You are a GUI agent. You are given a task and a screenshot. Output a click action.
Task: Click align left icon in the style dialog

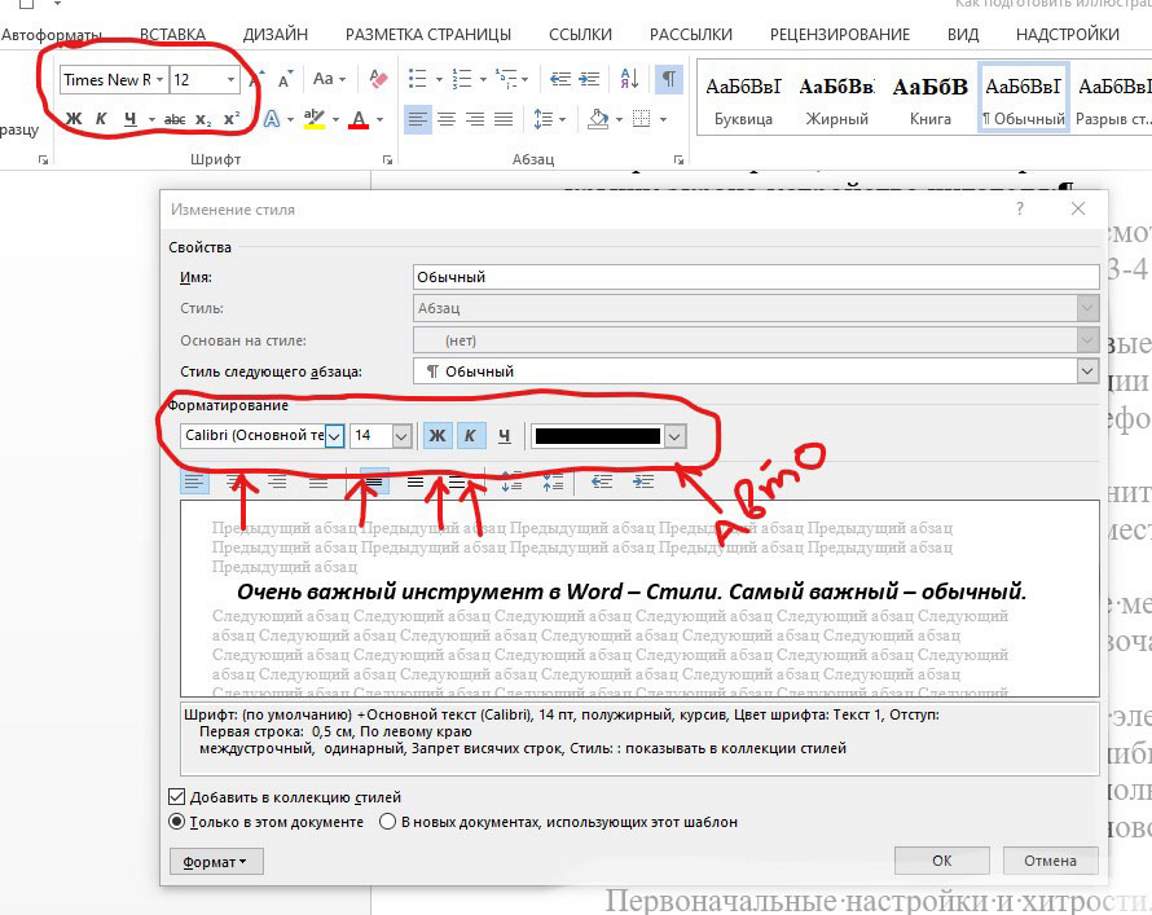pyautogui.click(x=194, y=482)
